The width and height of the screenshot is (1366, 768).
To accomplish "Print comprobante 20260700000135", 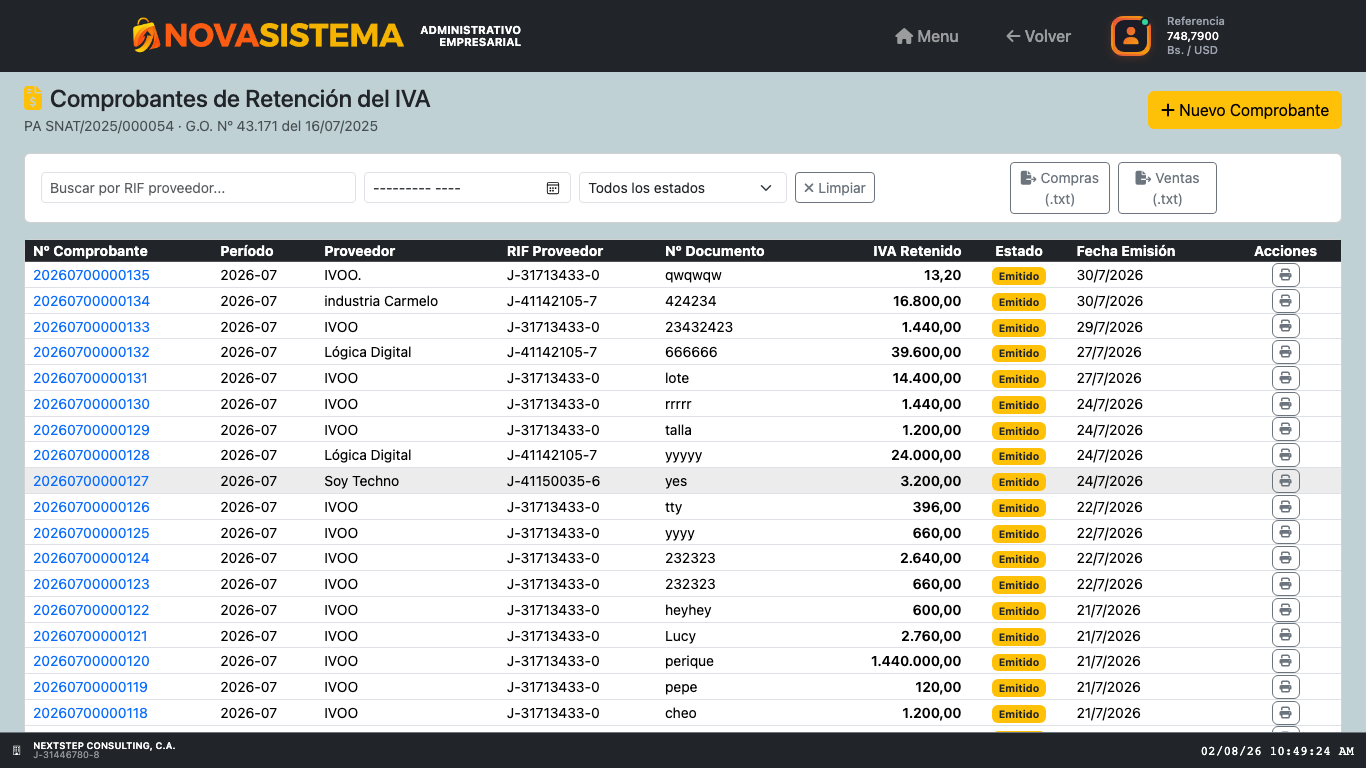I will pos(1285,275).
